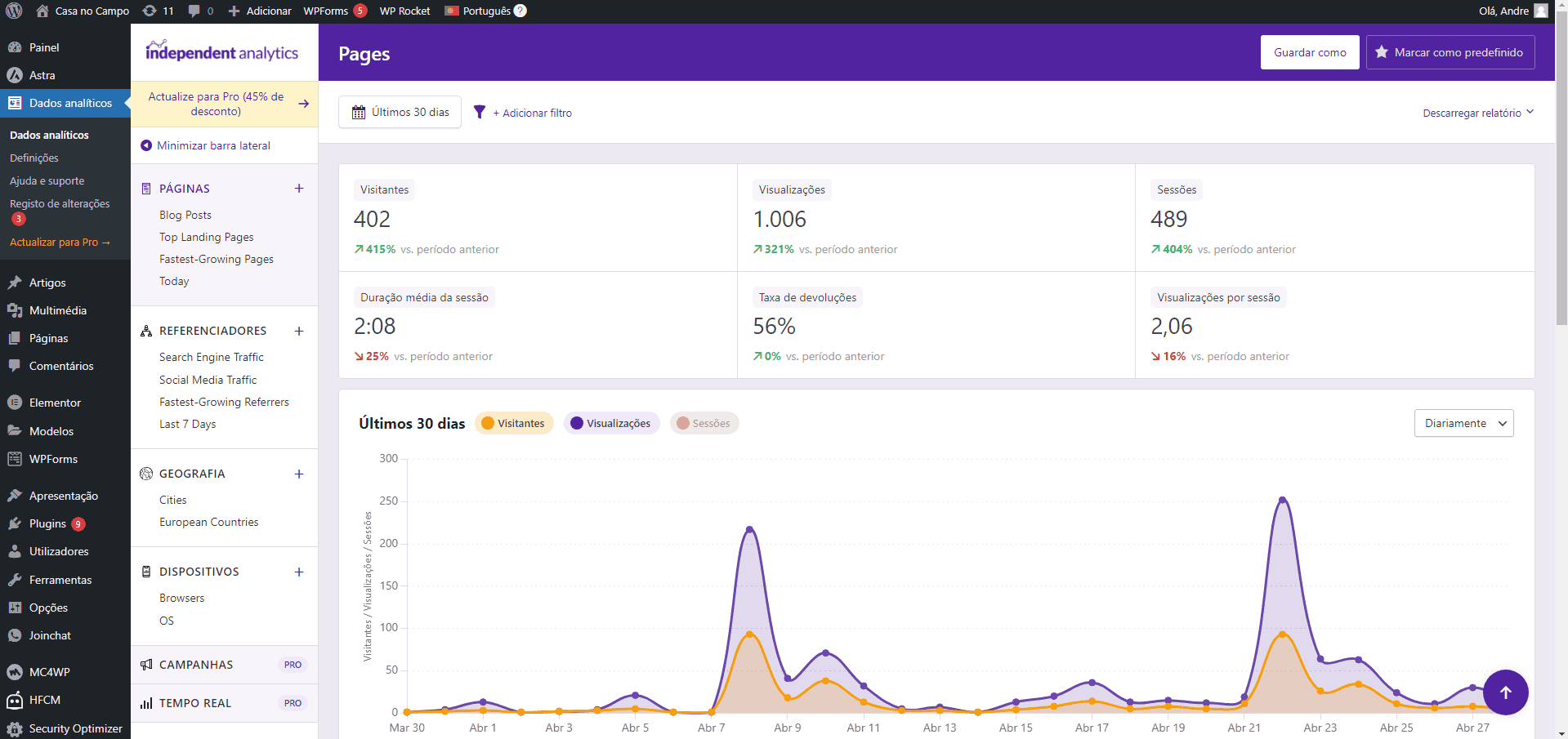Open the Plugins menu item
This screenshot has height=739, width=1568.
pyautogui.click(x=47, y=523)
